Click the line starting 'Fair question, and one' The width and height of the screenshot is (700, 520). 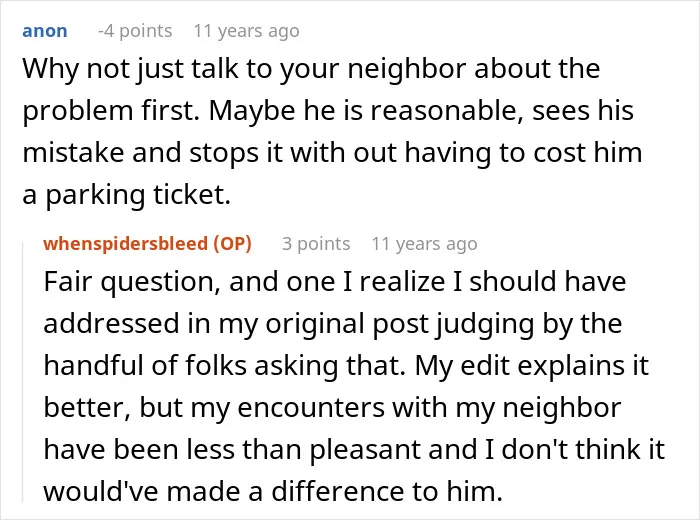click(x=335, y=282)
